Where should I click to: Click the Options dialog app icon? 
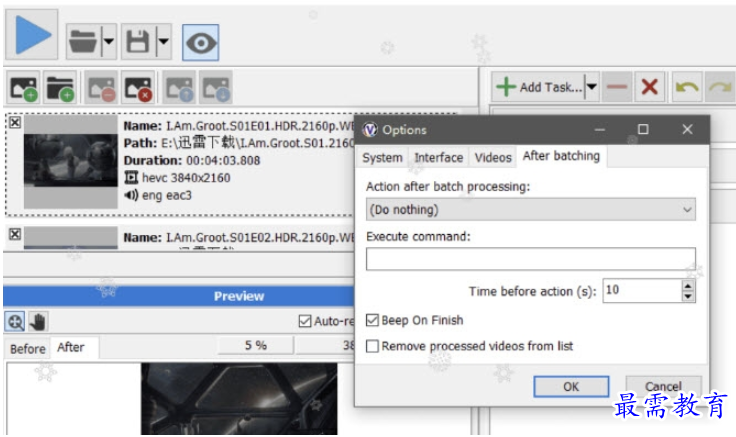[370, 130]
